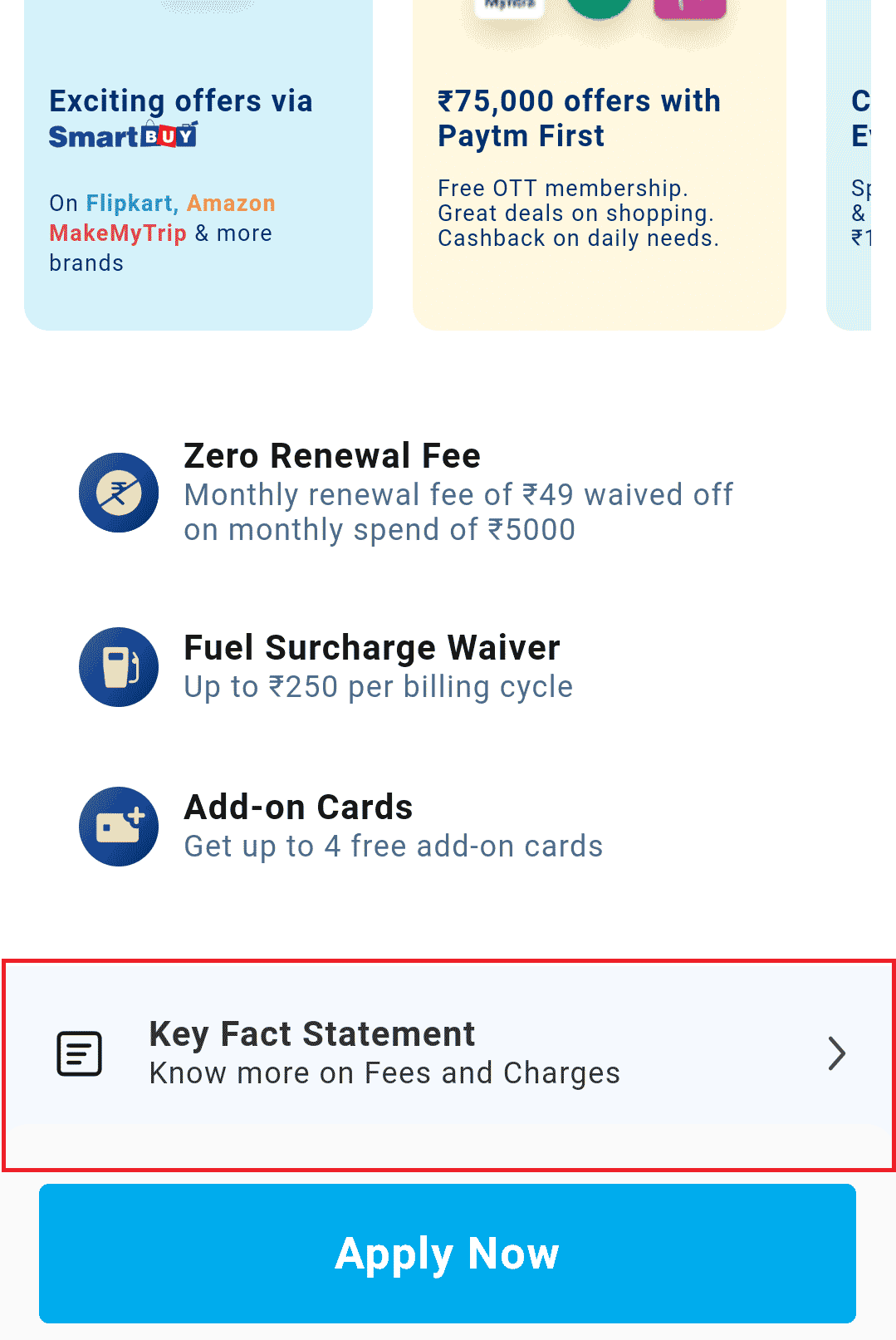
Task: Tap the SmartBuy logo
Action: click(x=123, y=135)
